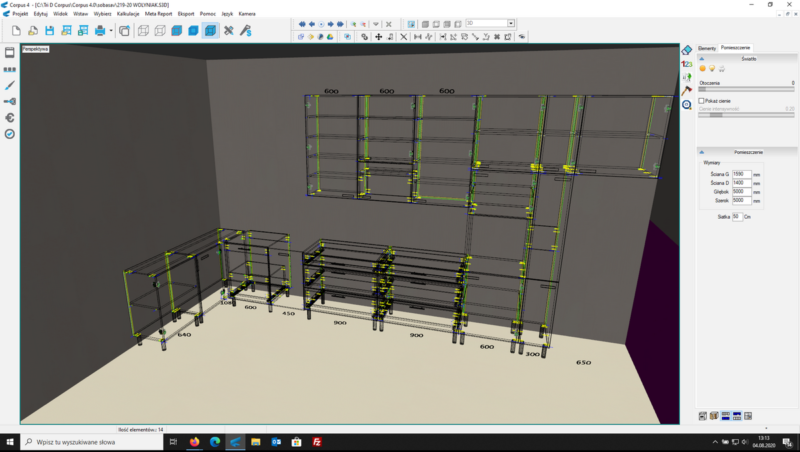Open the Meta Report menu
Image resolution: width=800 pixels, height=452 pixels.
pos(159,14)
